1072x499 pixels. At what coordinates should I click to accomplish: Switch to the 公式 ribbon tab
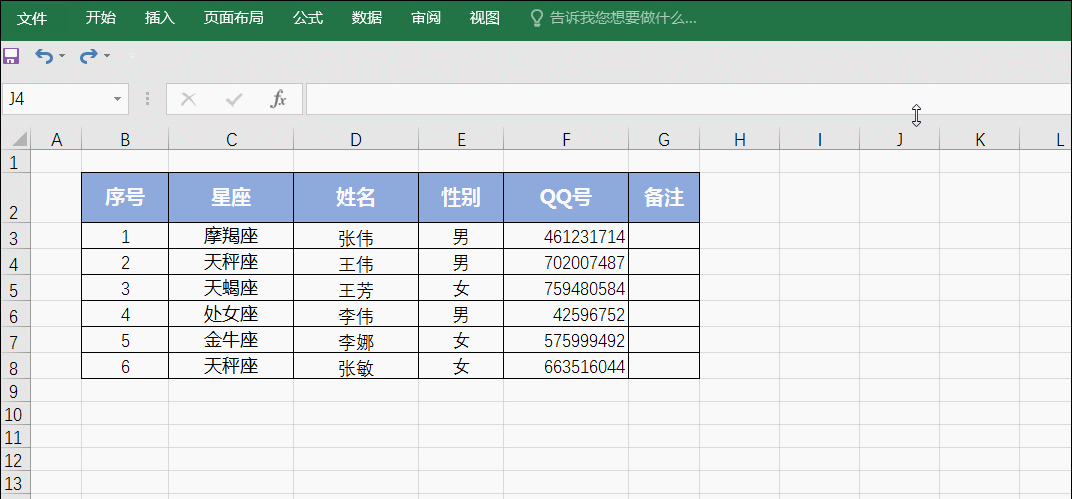(307, 18)
